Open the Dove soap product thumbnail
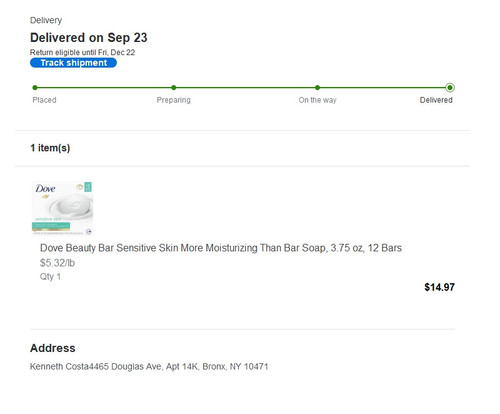500x414 pixels. coord(62,208)
